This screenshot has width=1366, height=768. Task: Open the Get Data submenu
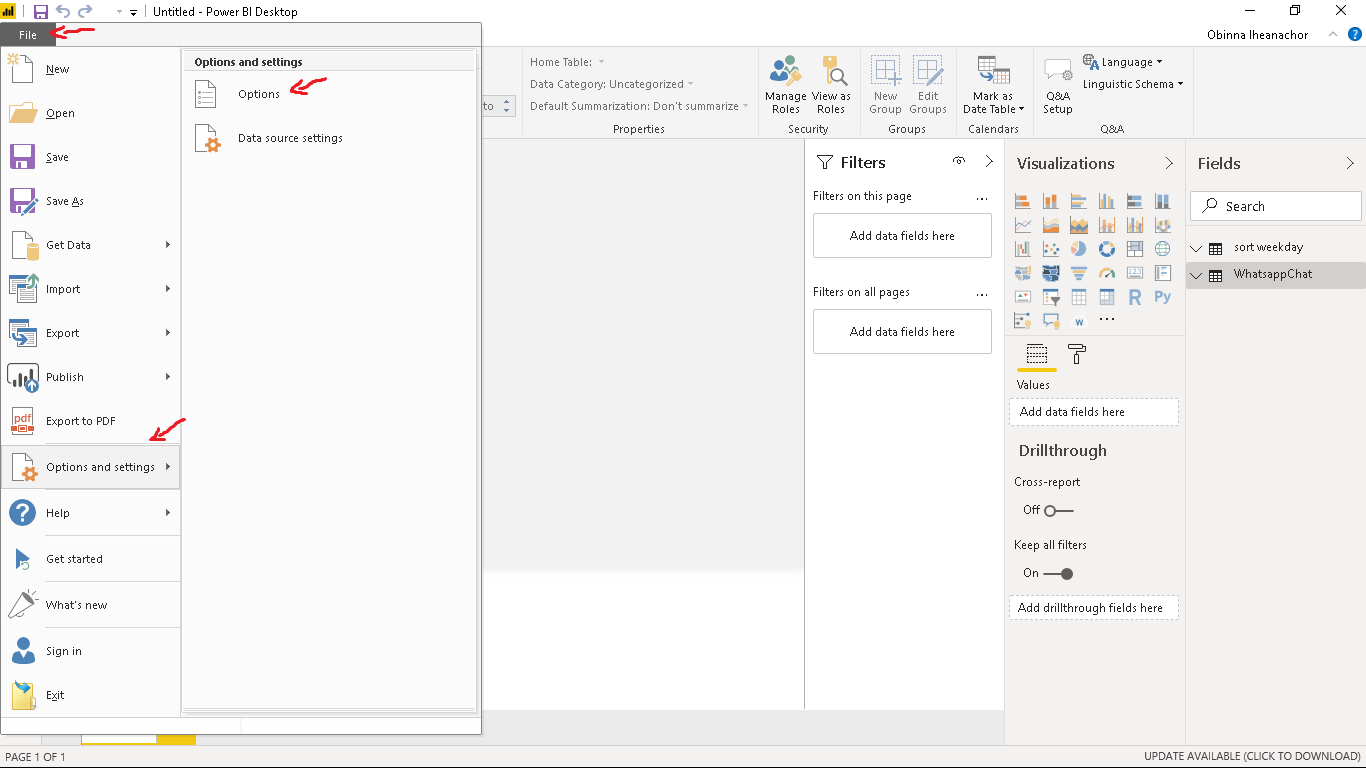tap(91, 245)
